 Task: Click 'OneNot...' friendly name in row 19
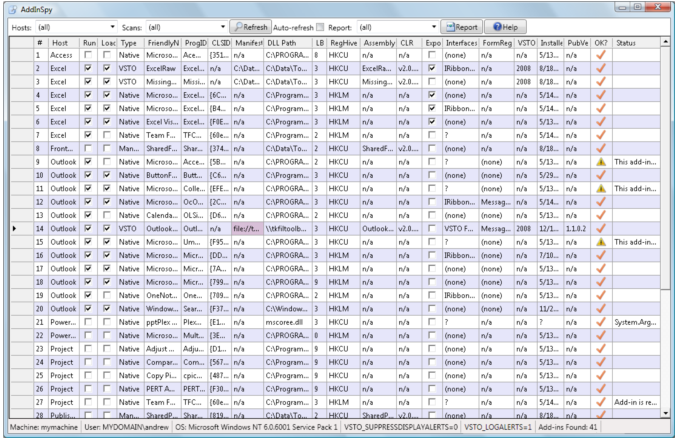tap(161, 295)
